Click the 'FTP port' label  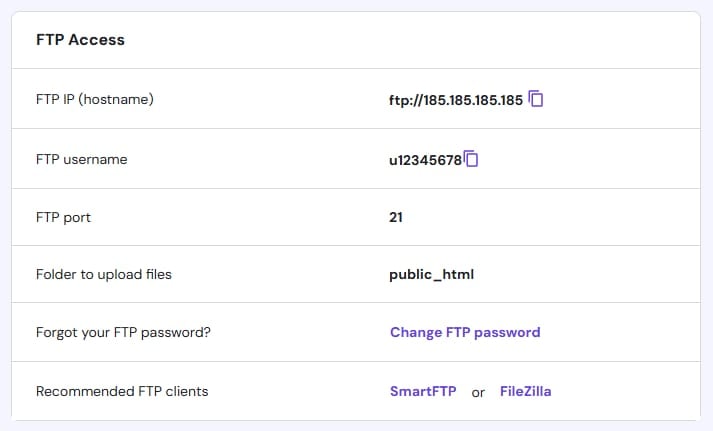coord(63,217)
